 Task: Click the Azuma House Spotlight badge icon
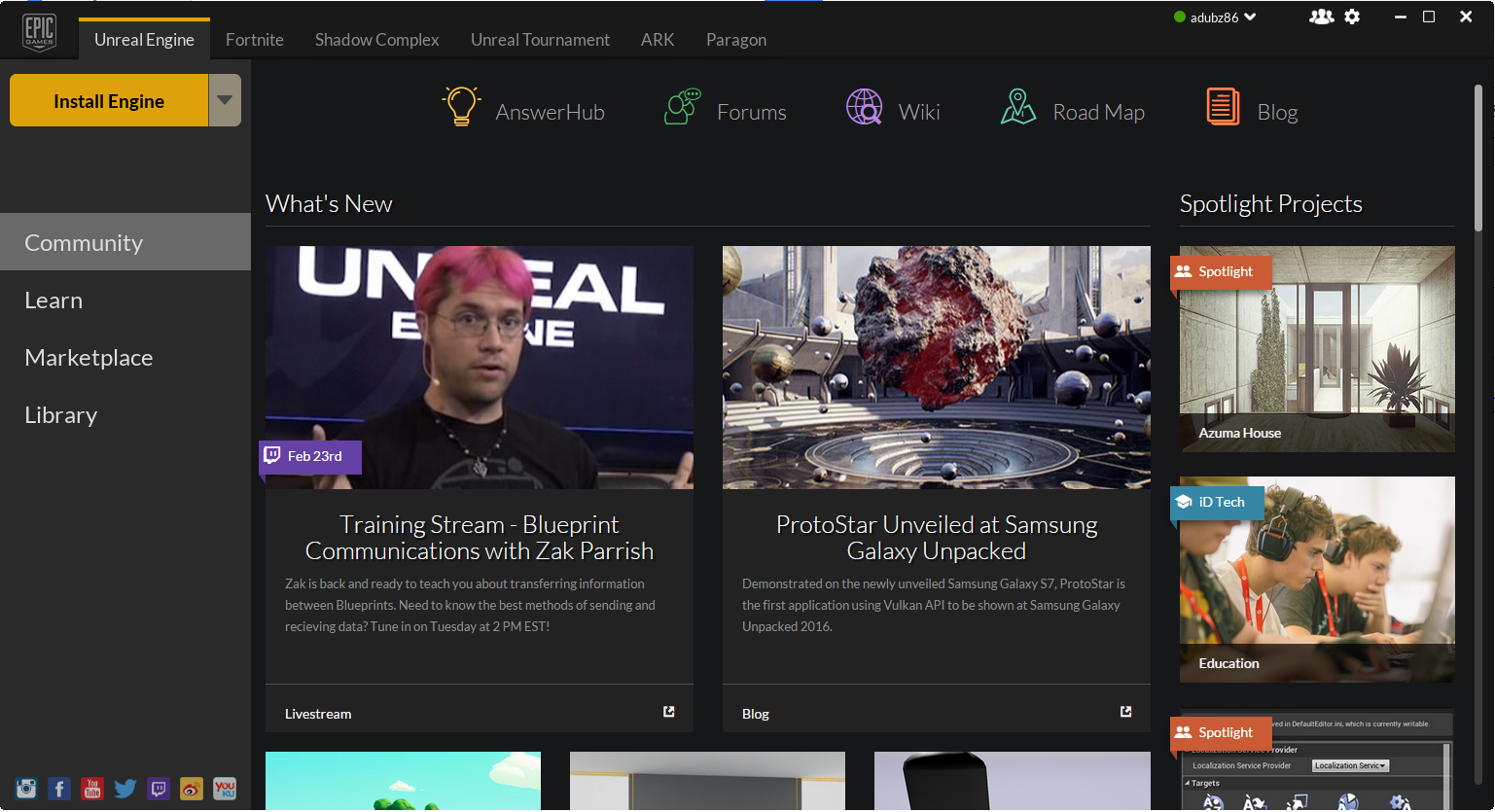coord(1183,271)
